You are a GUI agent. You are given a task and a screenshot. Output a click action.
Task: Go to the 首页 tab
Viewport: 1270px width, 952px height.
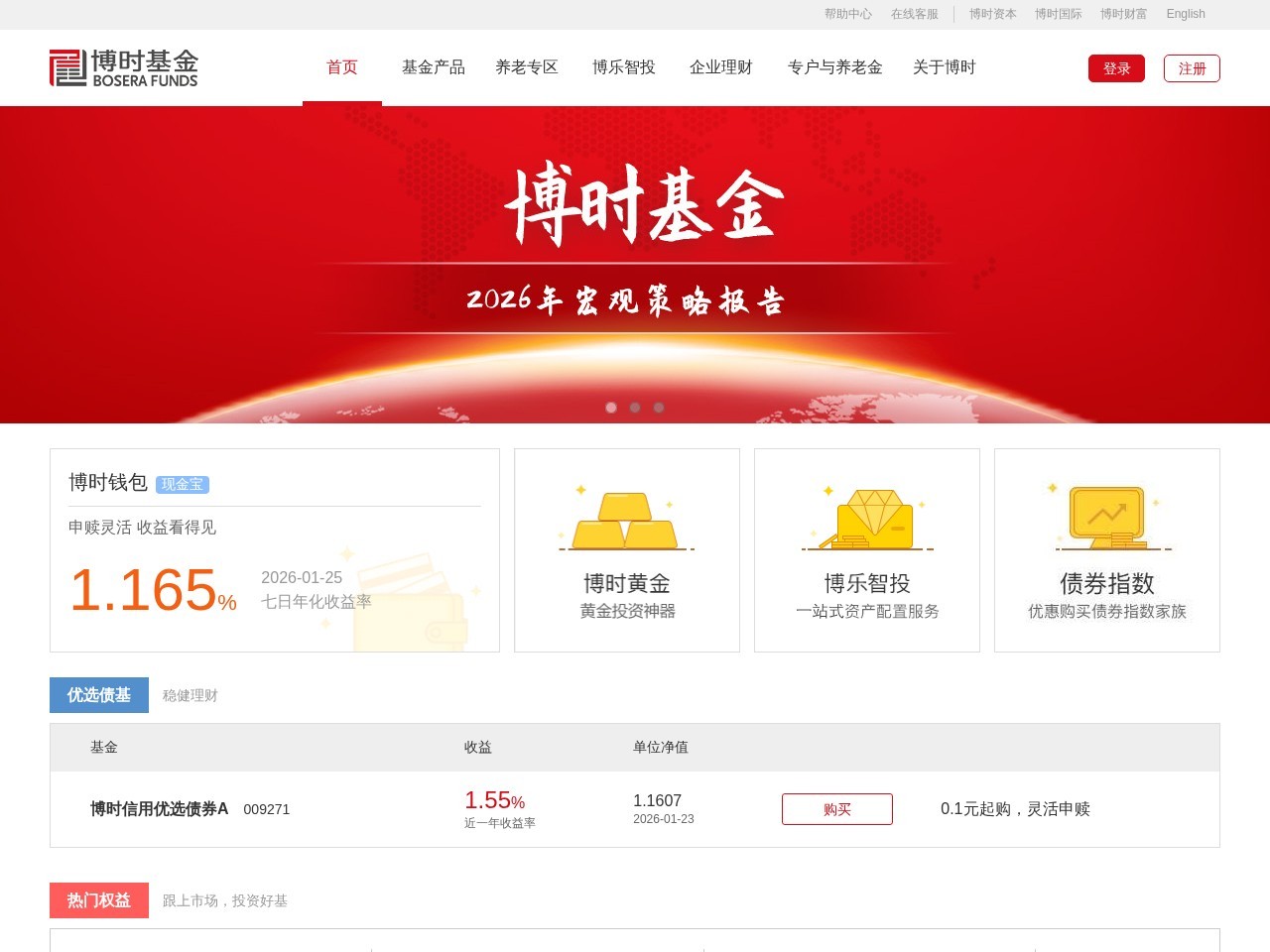(342, 67)
